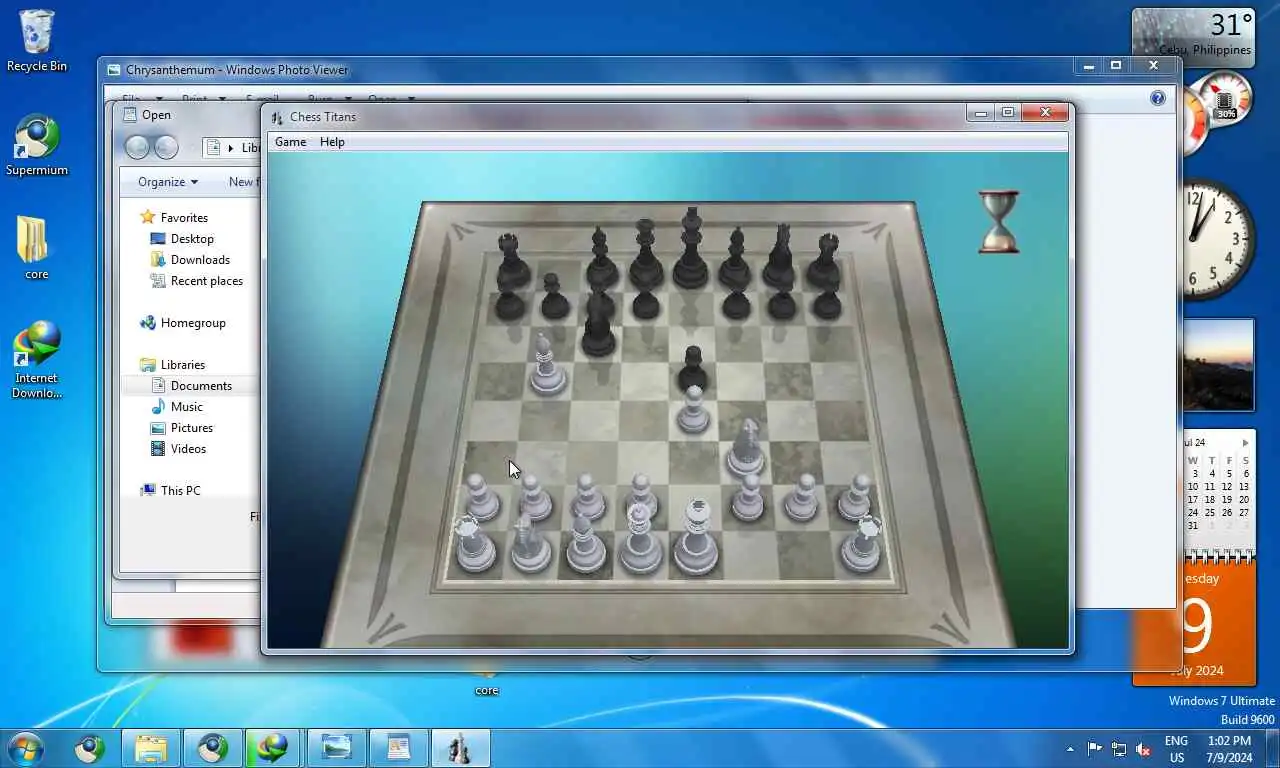This screenshot has width=1280, height=768.
Task: Select the black bishop on f8
Action: (736, 258)
